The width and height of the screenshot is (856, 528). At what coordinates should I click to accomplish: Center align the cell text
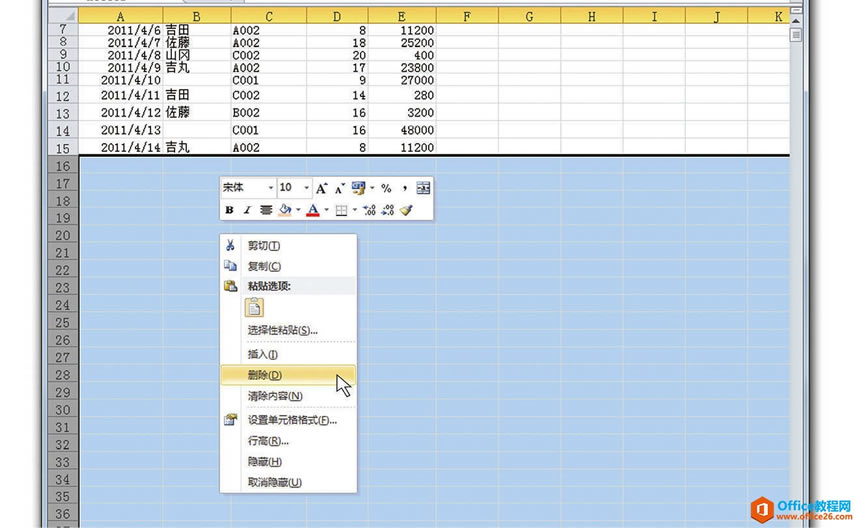point(266,210)
